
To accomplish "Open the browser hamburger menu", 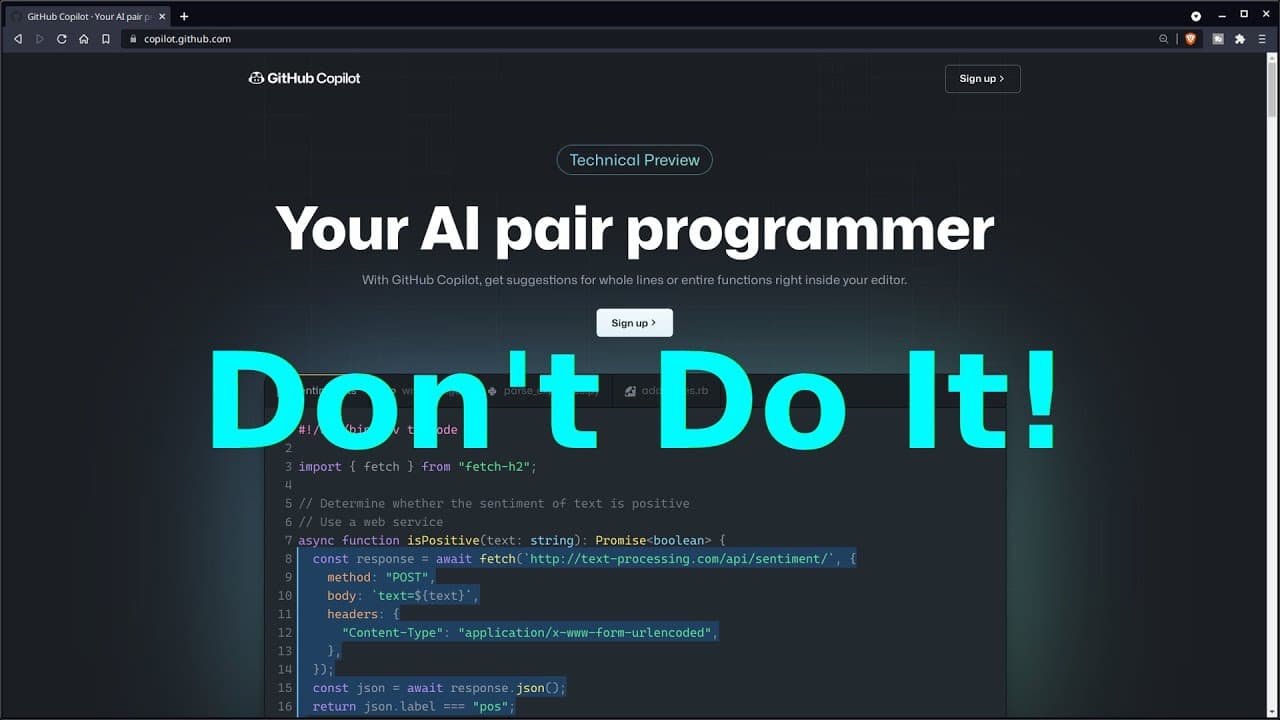I will [x=1262, y=39].
